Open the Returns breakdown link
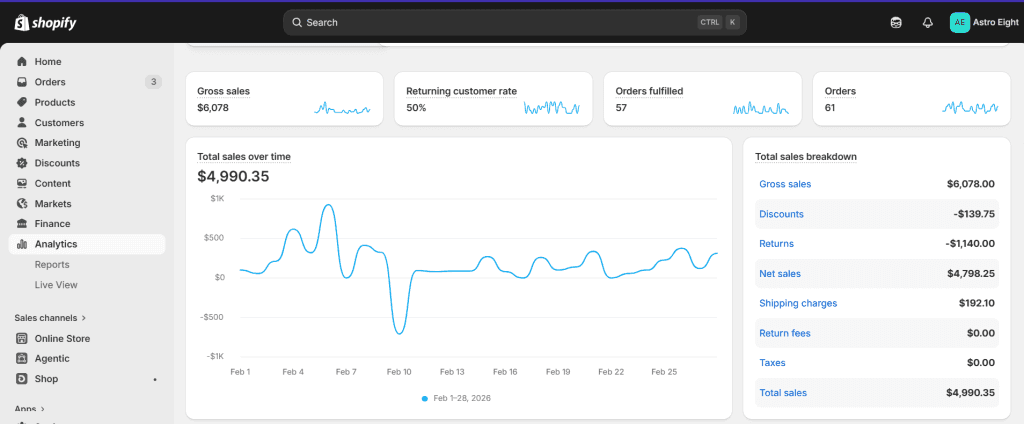The image size is (1024, 424). (x=776, y=244)
